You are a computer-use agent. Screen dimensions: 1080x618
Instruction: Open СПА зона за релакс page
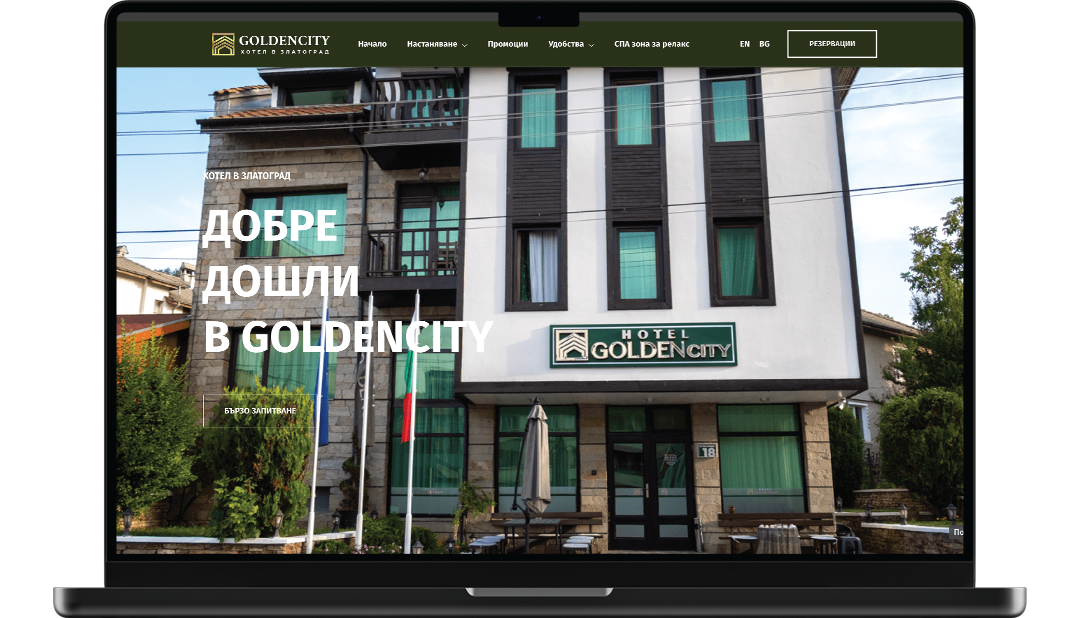(652, 44)
